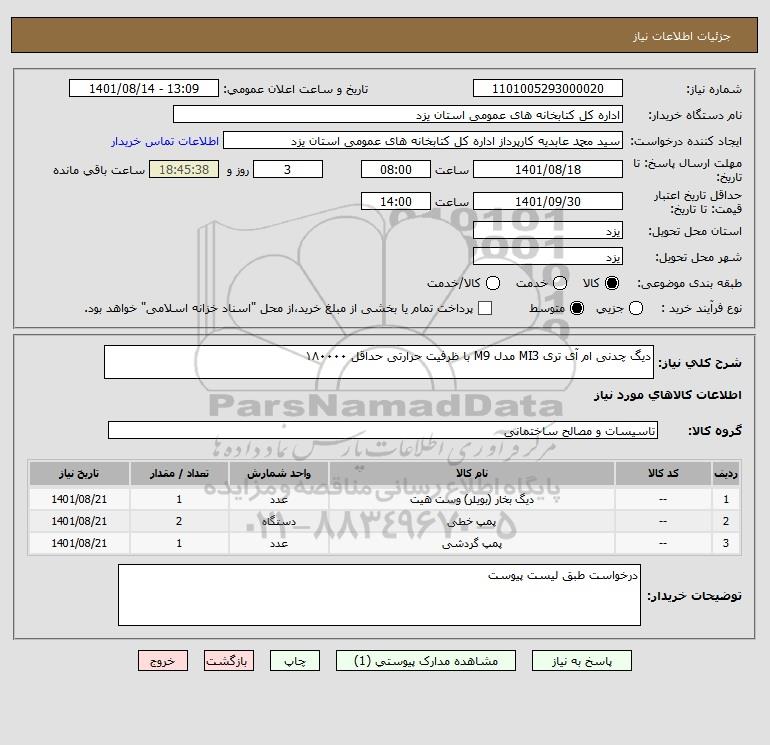Click the کد کالا column header
The height and width of the screenshot is (745, 770).
coord(663,473)
